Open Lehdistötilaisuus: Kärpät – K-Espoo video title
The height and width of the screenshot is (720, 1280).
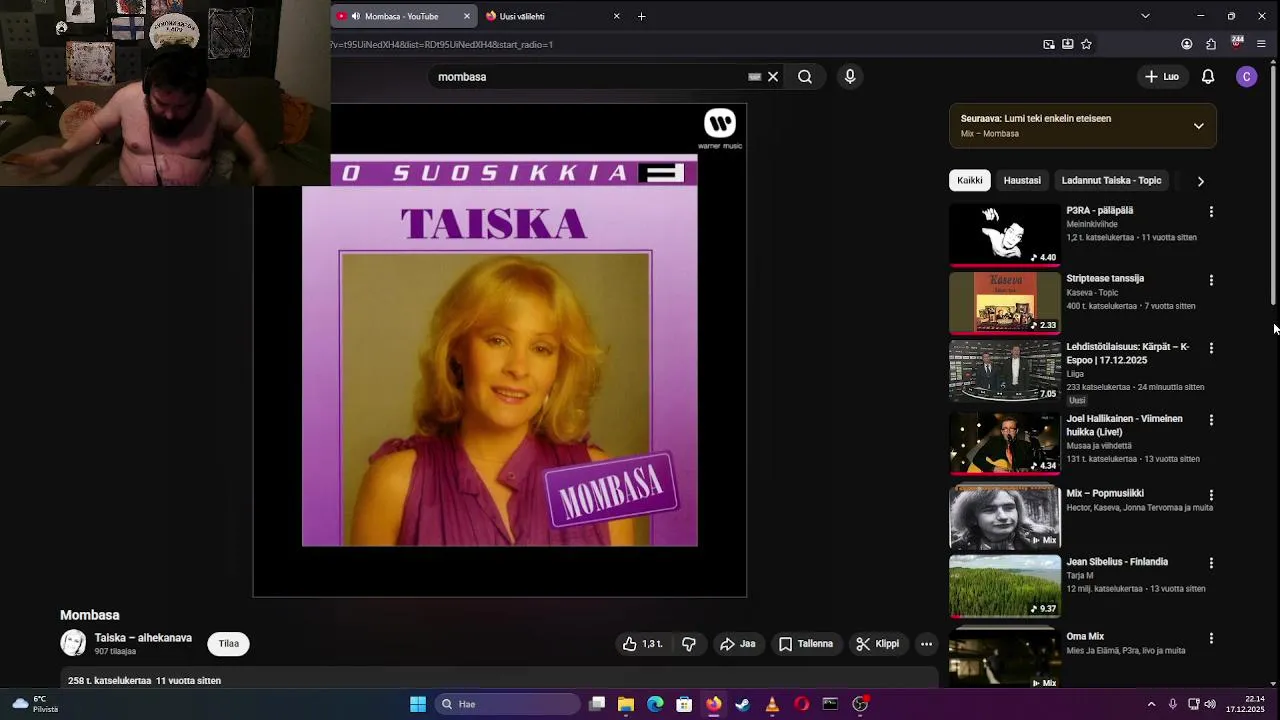1127,353
